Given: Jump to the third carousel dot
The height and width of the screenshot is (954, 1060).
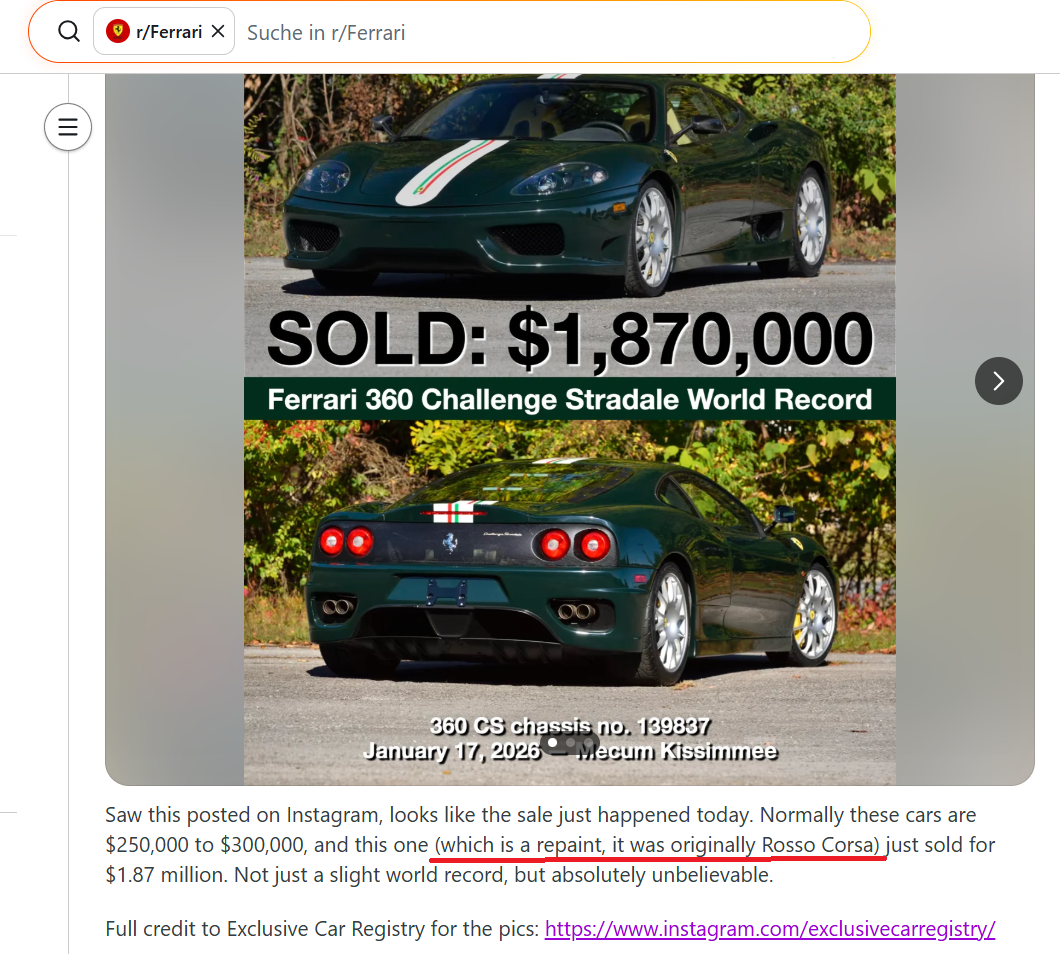Looking at the screenshot, I should (587, 742).
